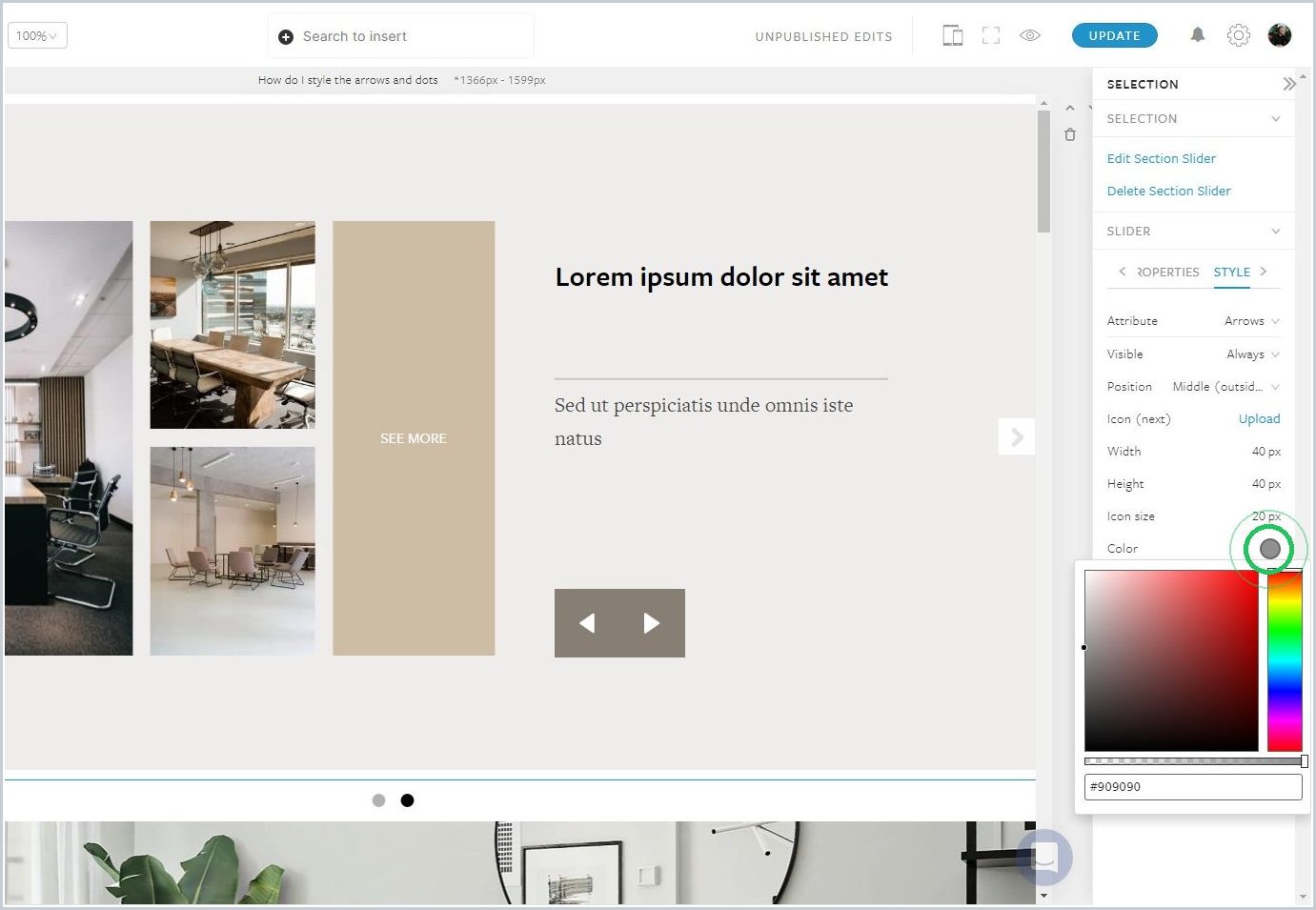
Task: Click the gray Color swatch
Action: pos(1270,549)
